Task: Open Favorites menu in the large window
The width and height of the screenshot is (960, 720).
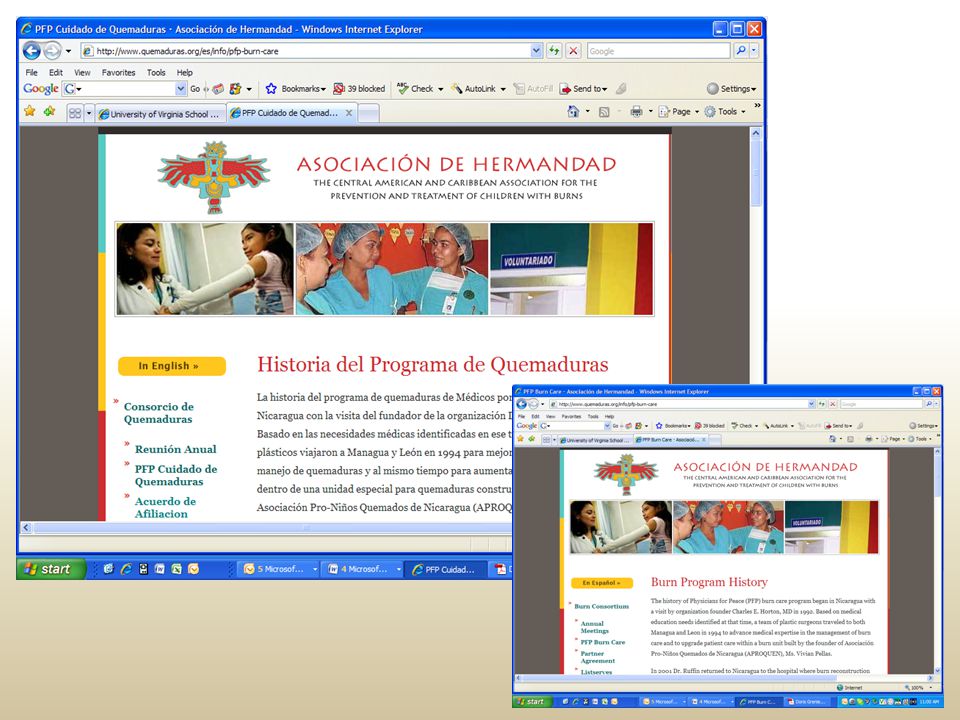Action: click(118, 72)
